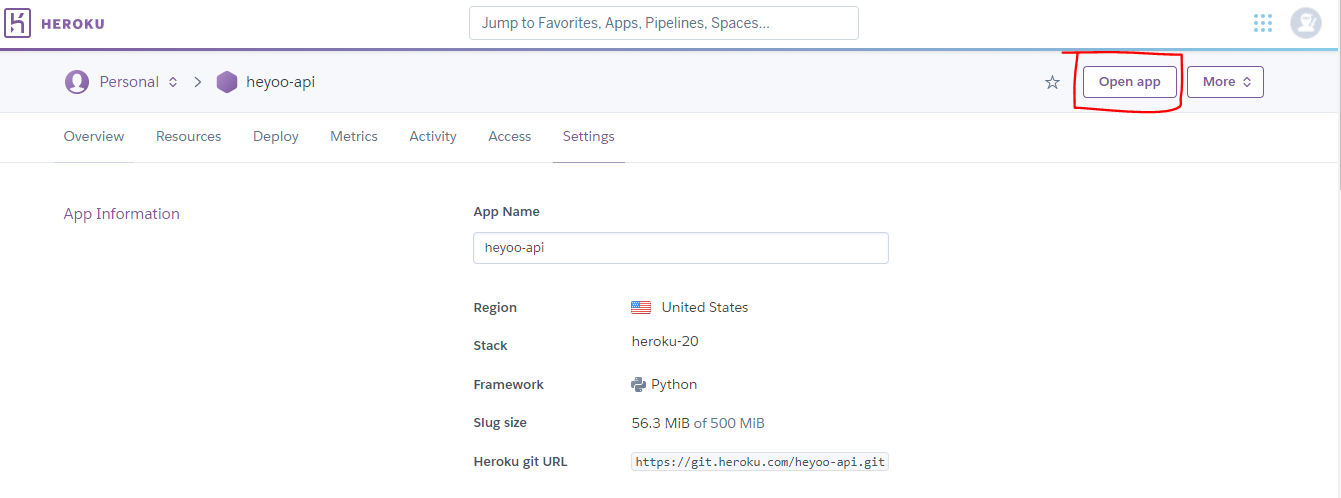Favorite the app with the star icon

pos(1052,82)
